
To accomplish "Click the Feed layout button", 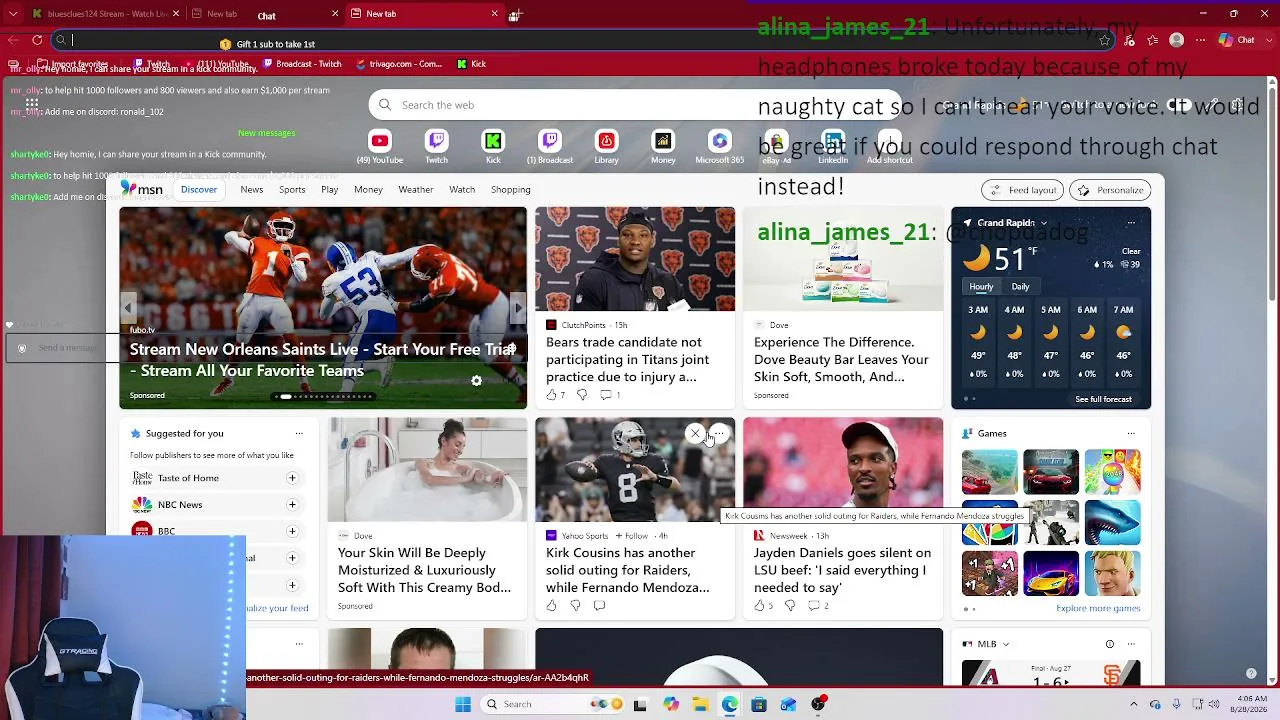I will click(1022, 190).
